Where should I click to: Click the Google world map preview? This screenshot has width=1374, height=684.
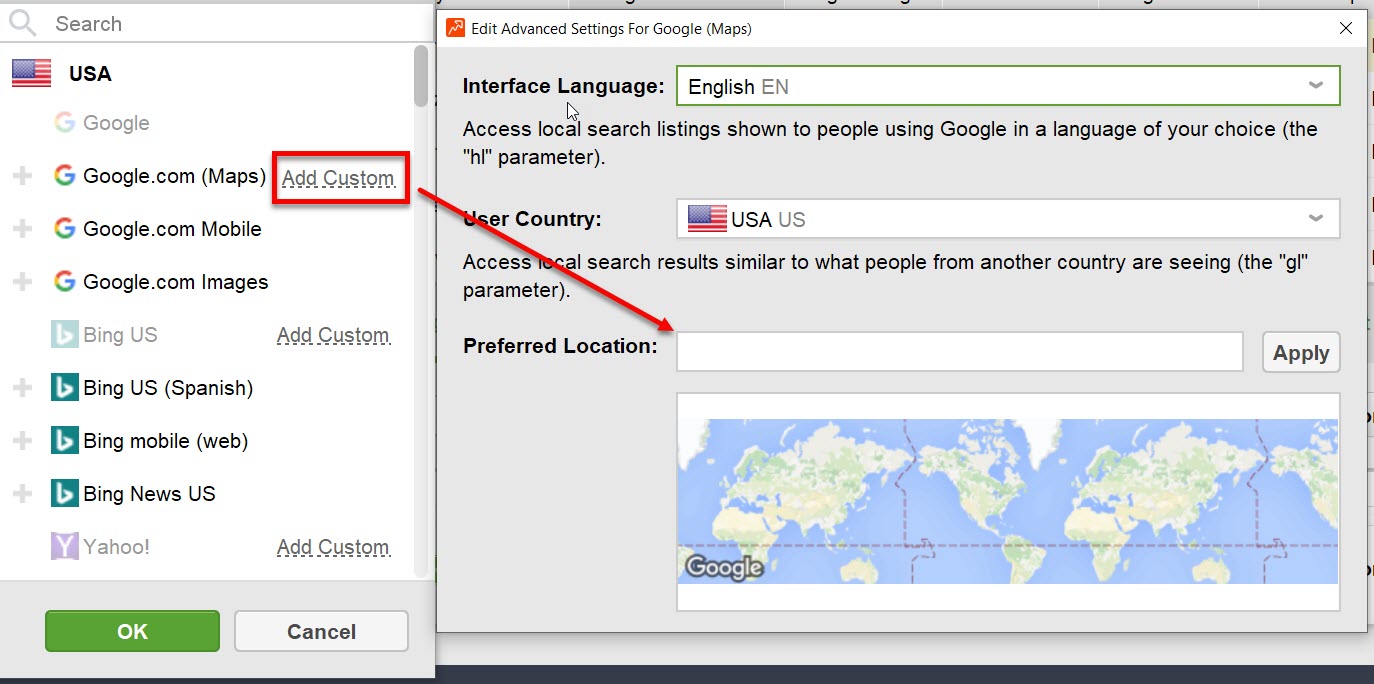click(x=1008, y=500)
